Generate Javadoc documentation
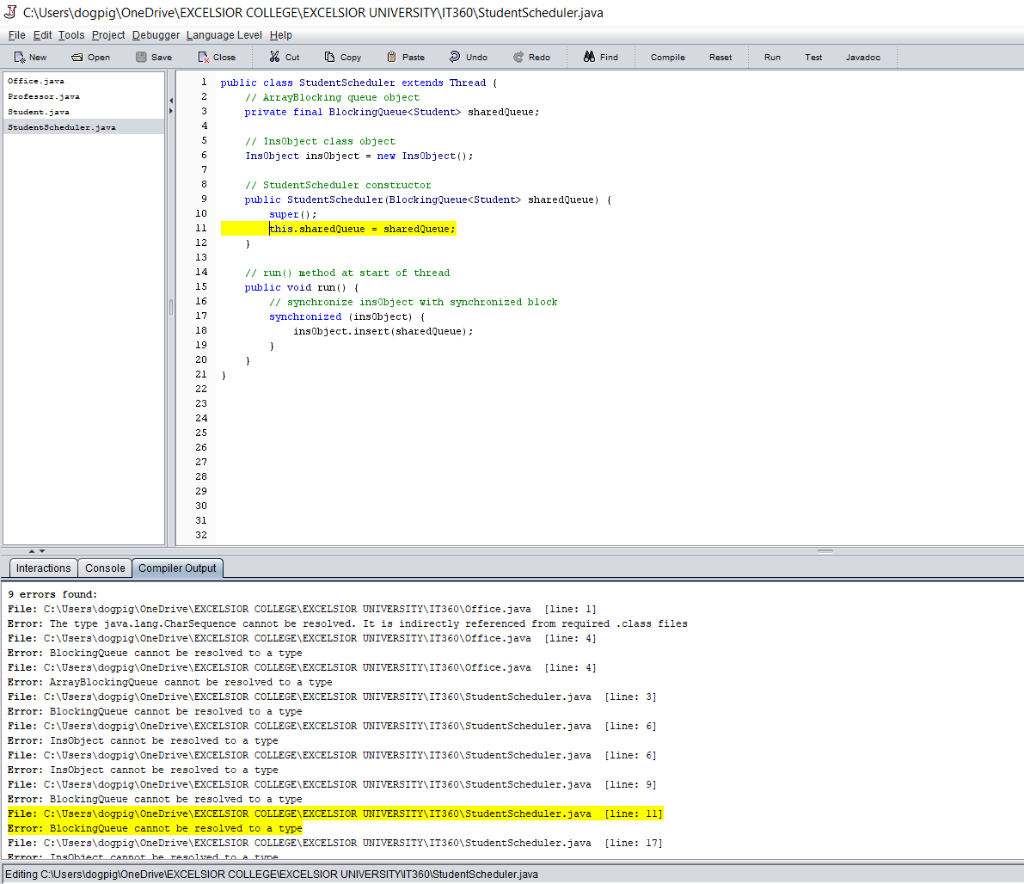Screen dimensions: 1024x884 pyautogui.click(x=862, y=57)
